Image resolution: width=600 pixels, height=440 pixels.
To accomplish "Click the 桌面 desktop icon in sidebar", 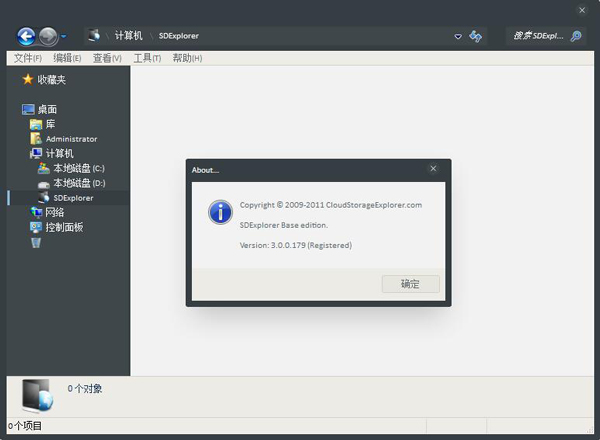I will tap(28, 109).
